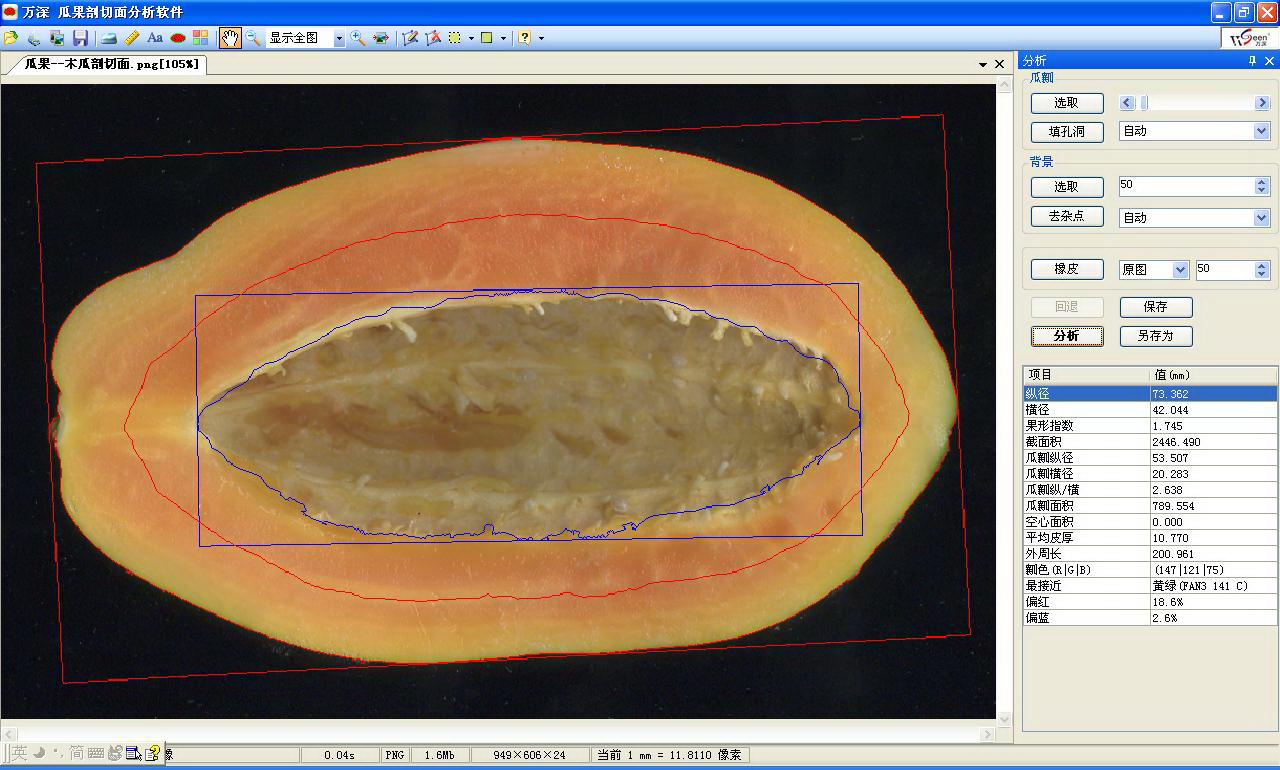Image resolution: width=1280 pixels, height=770 pixels.
Task: Click the dotted selection rectangle tool
Action: [455, 38]
